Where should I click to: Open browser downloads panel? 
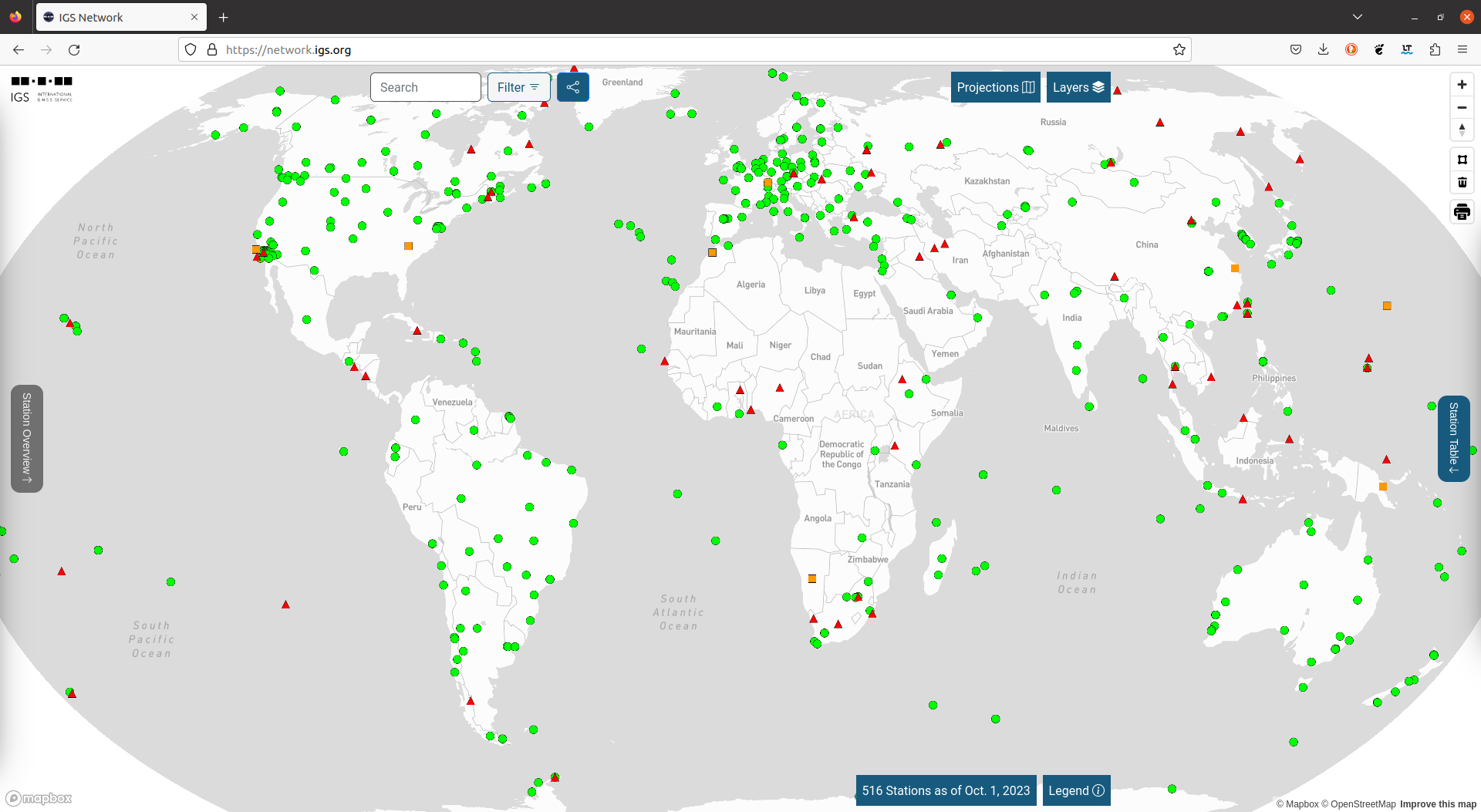[x=1323, y=49]
